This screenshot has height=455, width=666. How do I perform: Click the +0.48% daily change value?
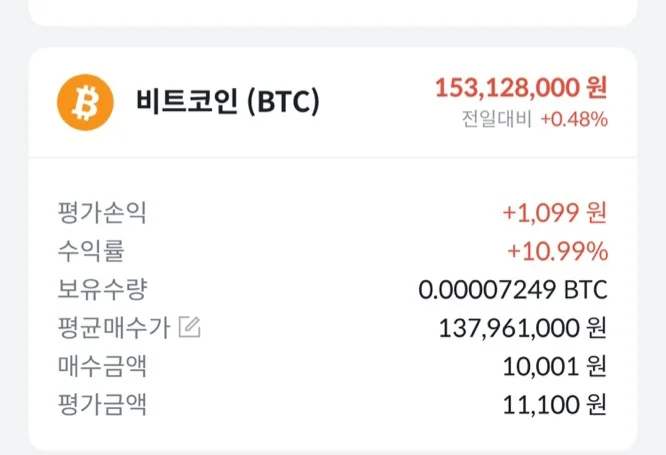tap(574, 120)
